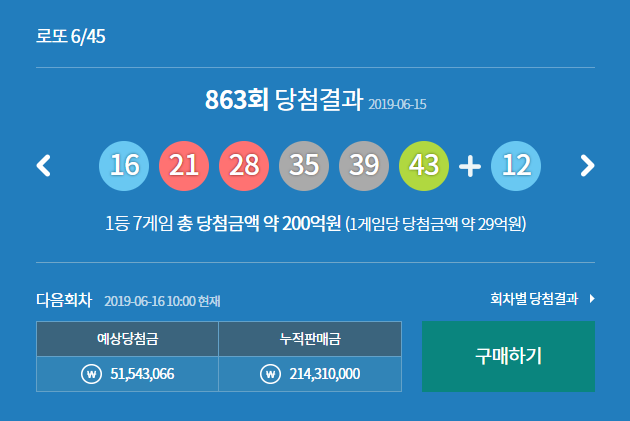The width and height of the screenshot is (630, 421).
Task: Click the 로또 6/45 title
Action: pos(70,37)
